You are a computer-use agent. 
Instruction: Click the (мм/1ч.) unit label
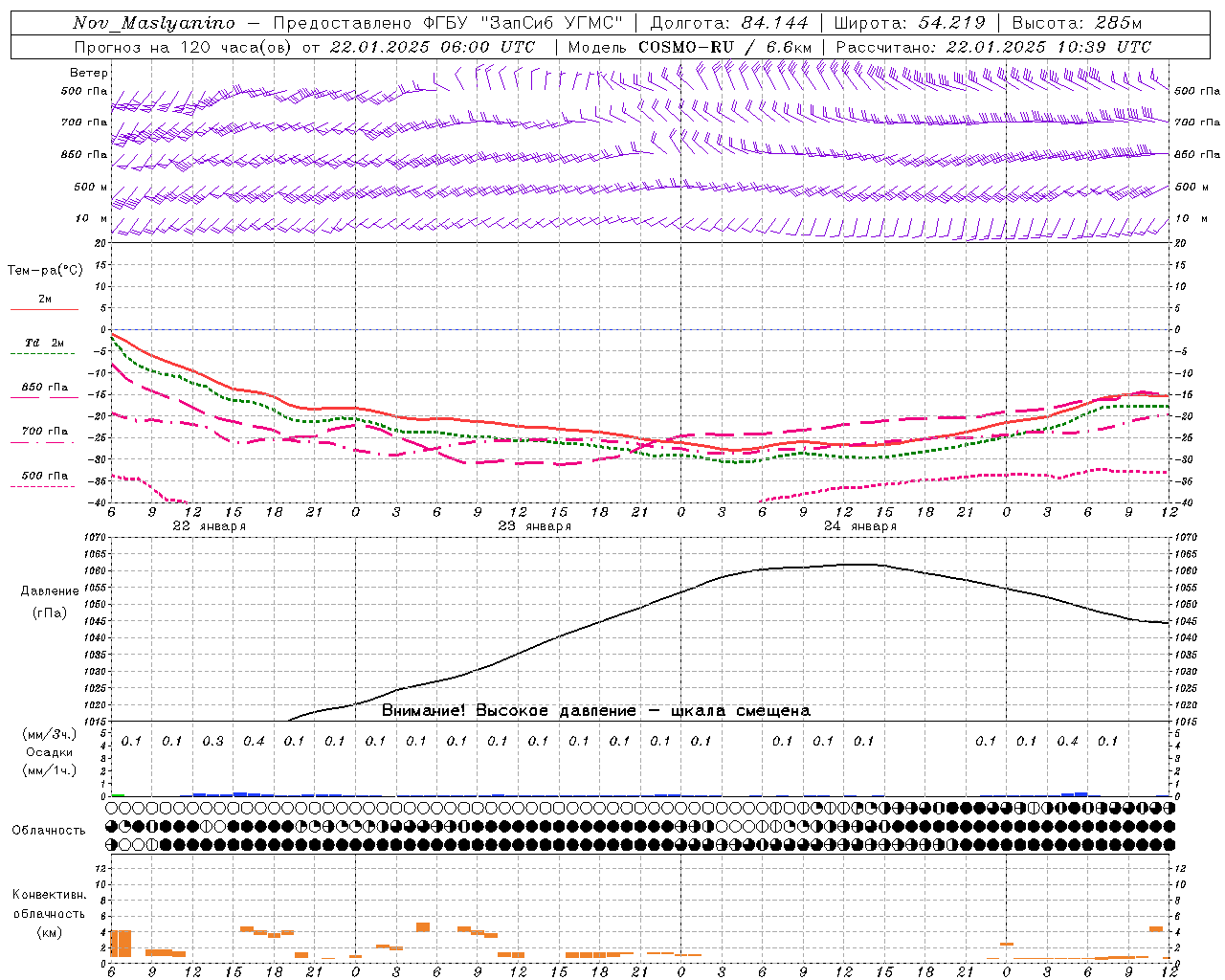(x=50, y=770)
